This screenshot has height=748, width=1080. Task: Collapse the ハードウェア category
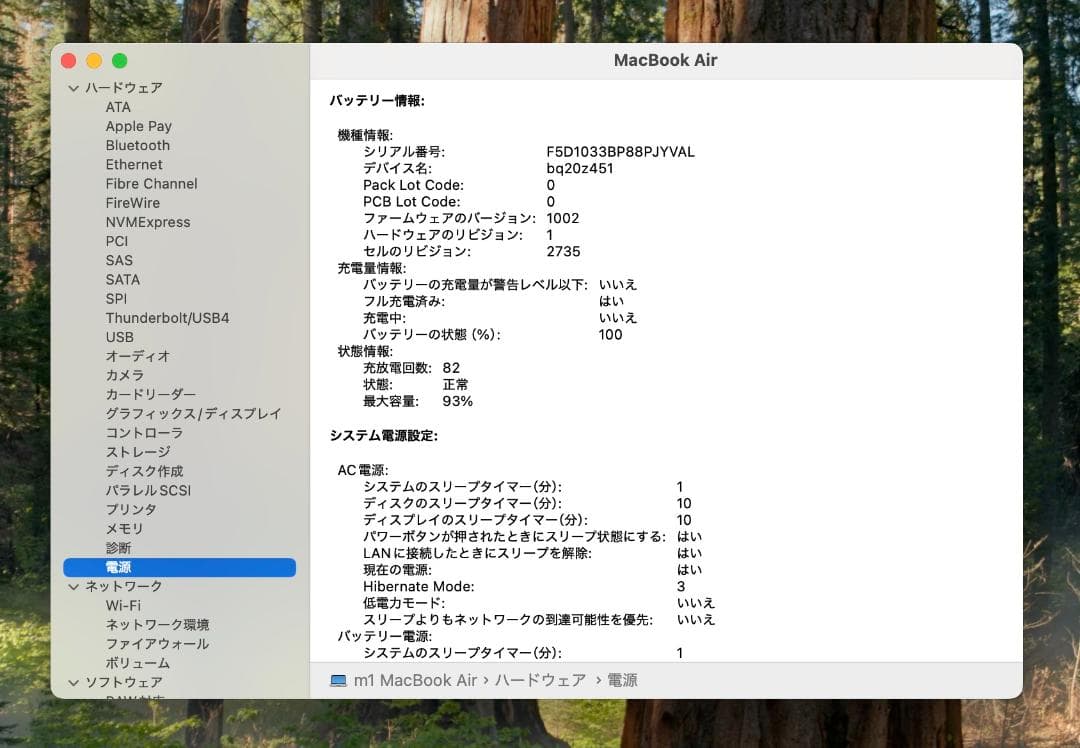tap(74, 87)
